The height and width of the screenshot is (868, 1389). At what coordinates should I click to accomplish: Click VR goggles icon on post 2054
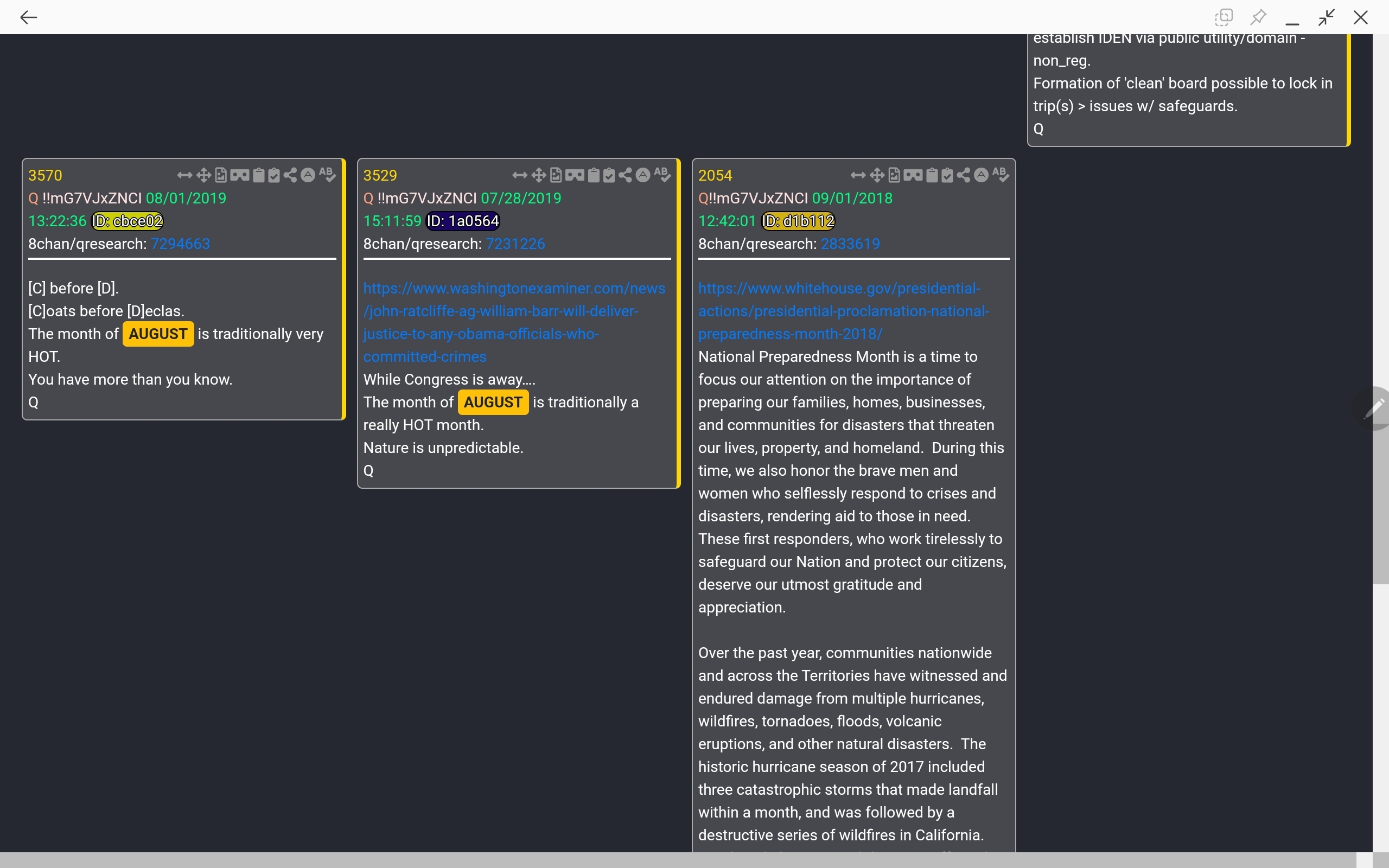tap(914, 175)
